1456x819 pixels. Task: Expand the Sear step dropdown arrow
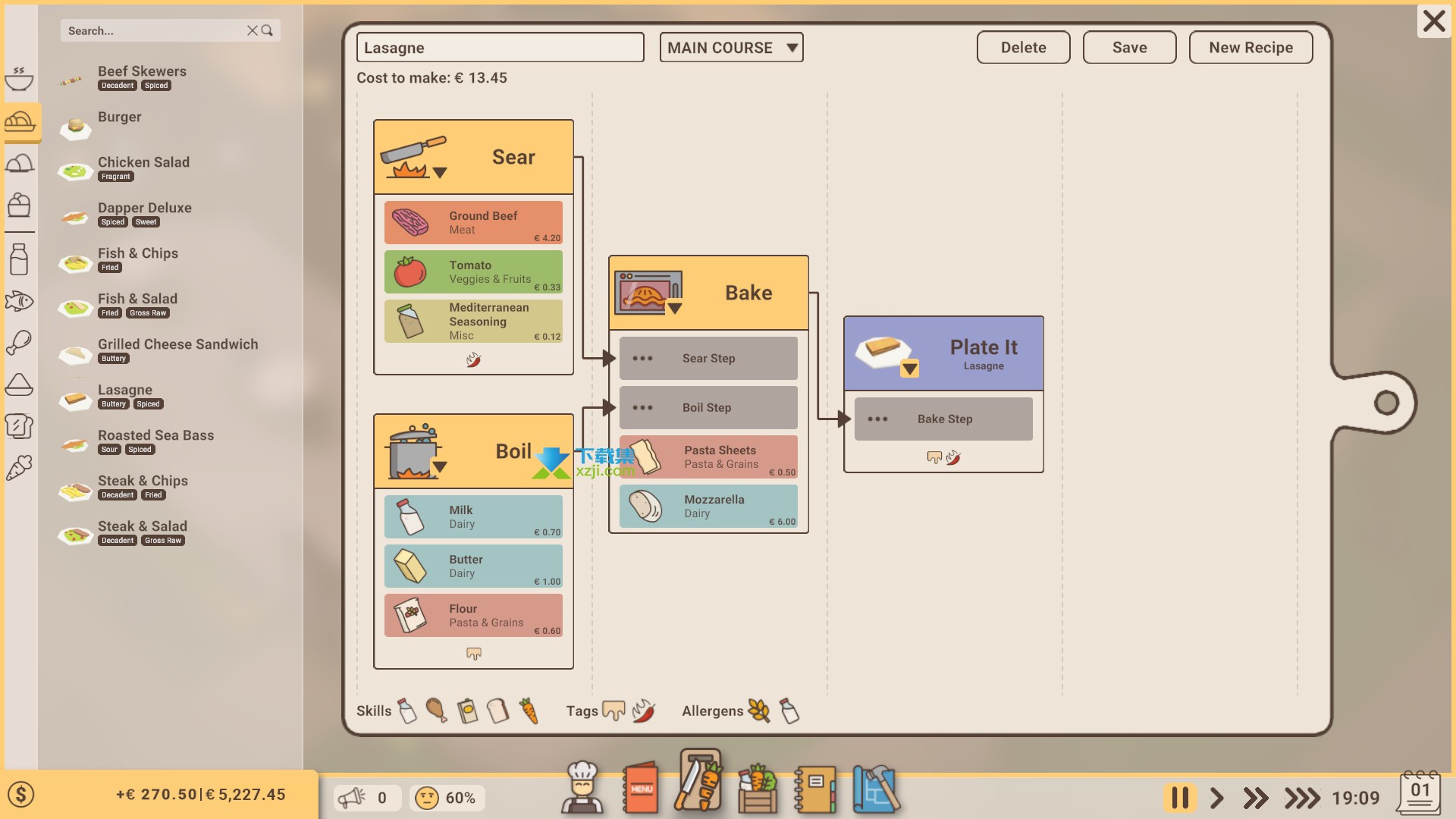coord(438,172)
